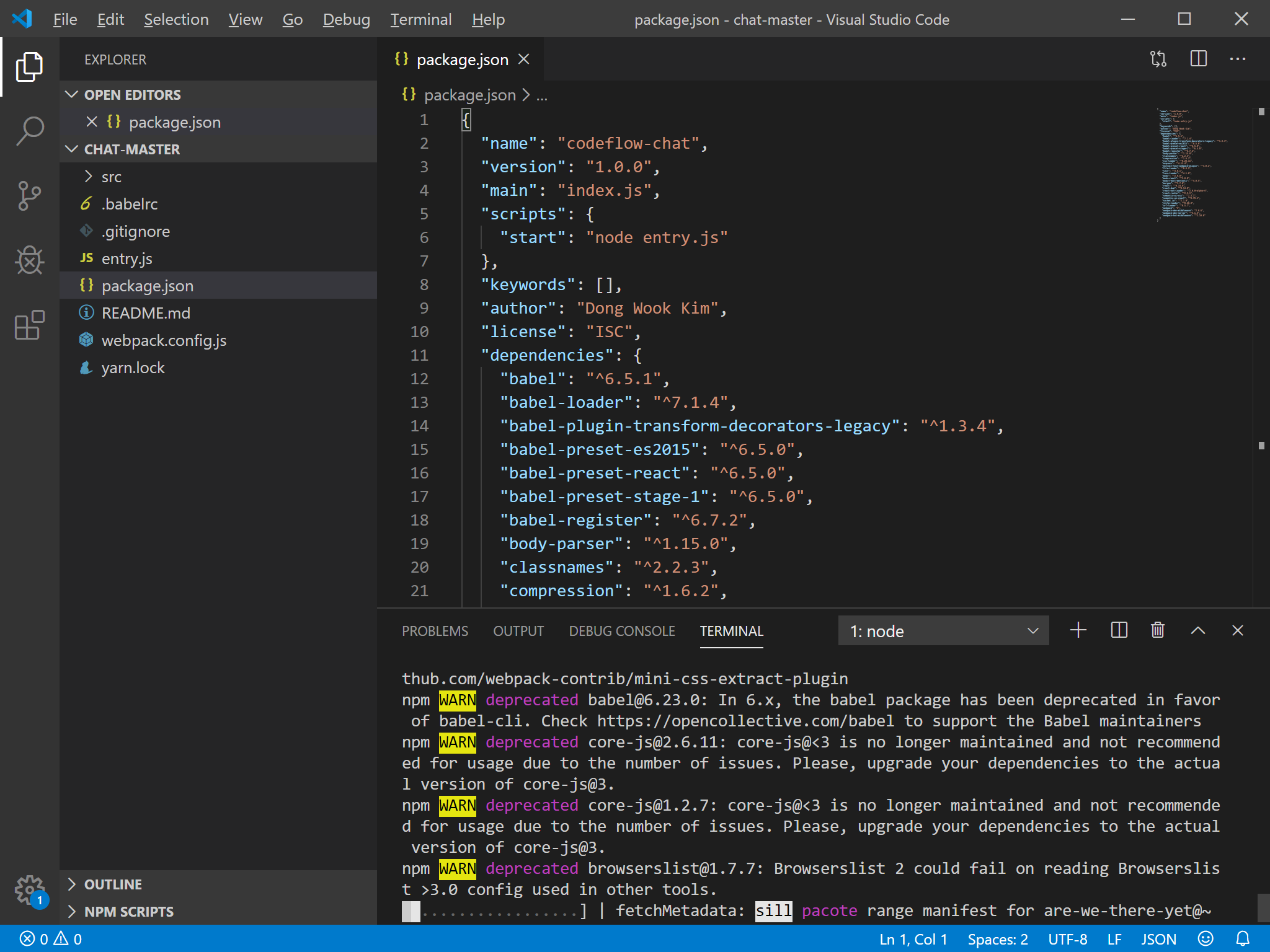
Task: Click Spaces: 2 indentation setting
Action: tap(998, 939)
